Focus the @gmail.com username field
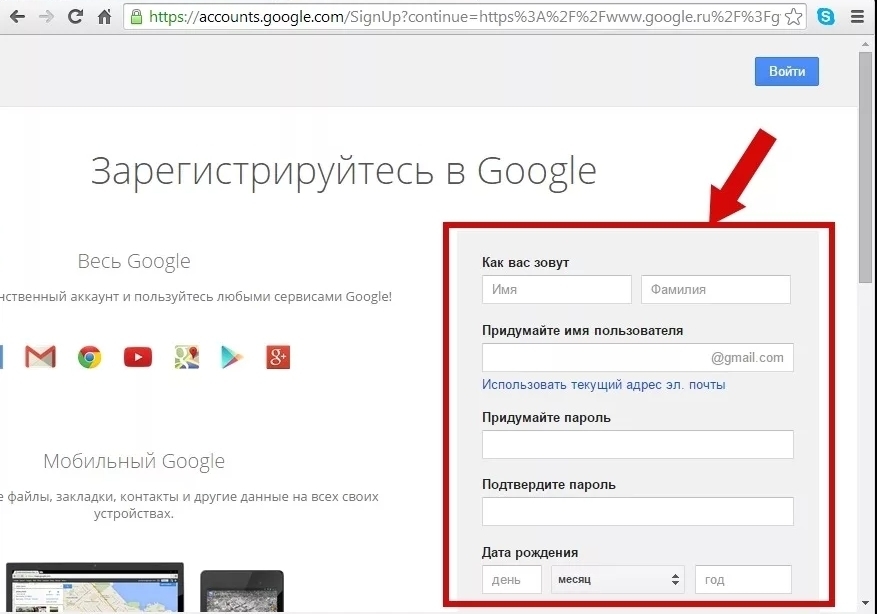 [637, 357]
